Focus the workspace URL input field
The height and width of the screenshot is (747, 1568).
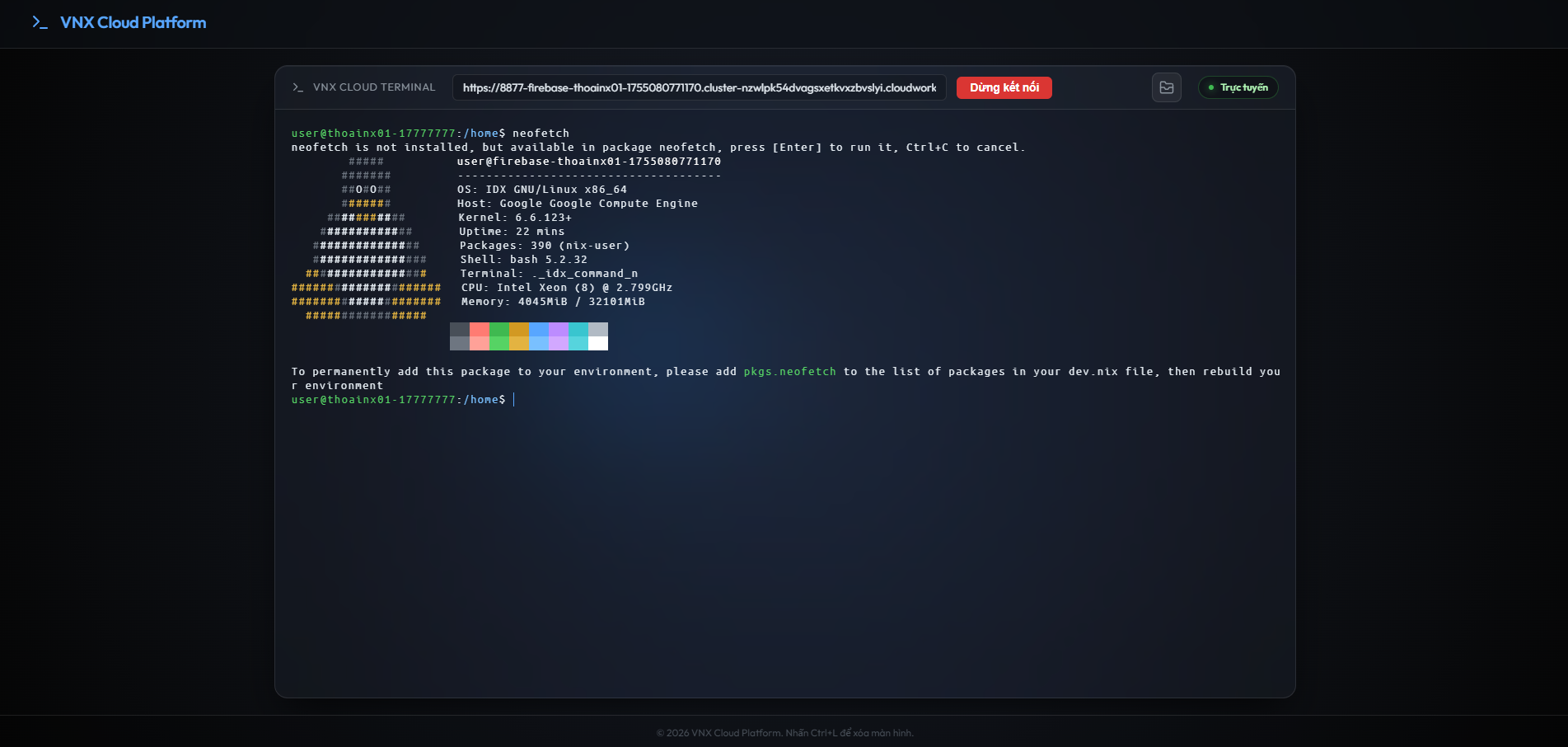pos(700,87)
